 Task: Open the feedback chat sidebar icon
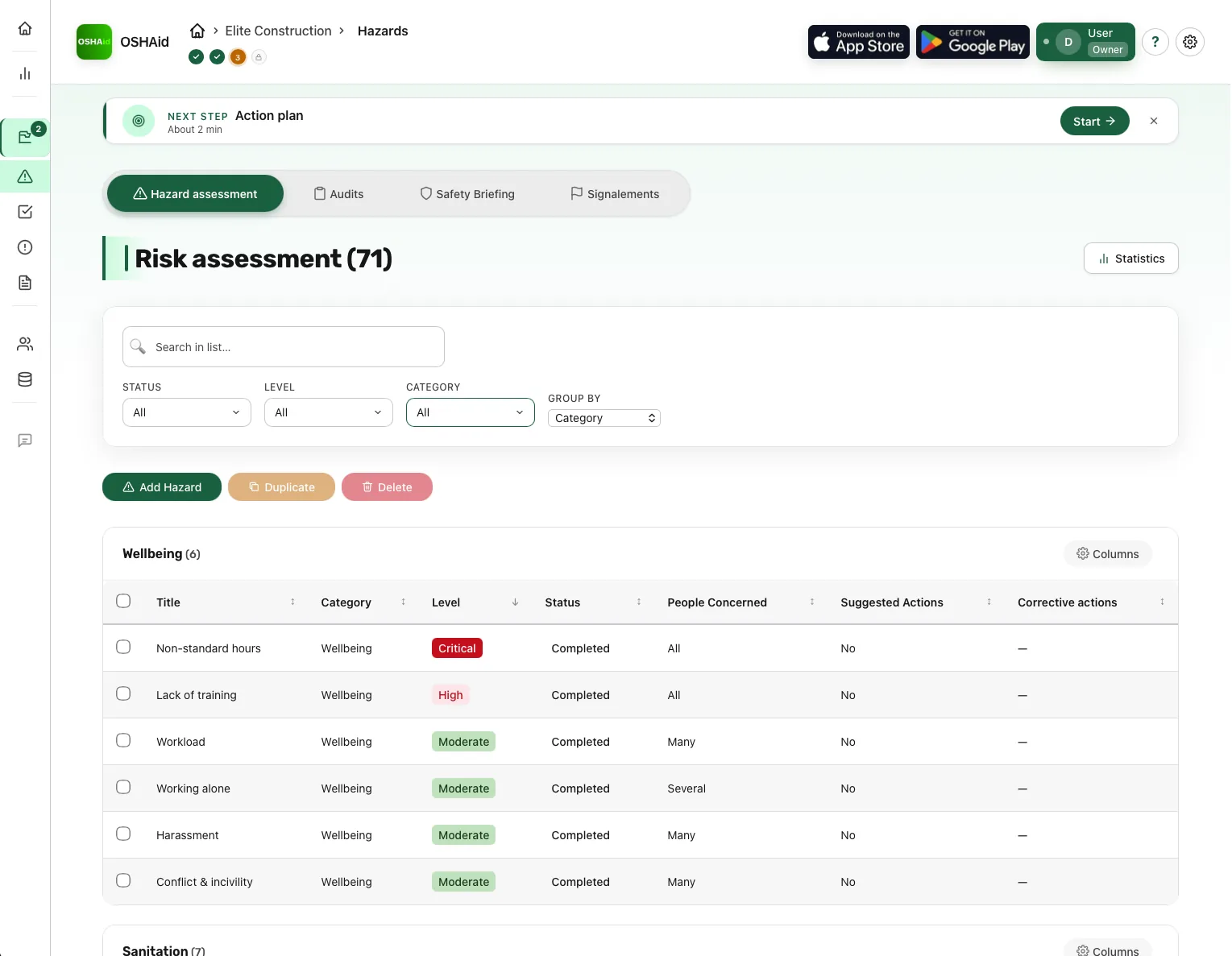25,441
